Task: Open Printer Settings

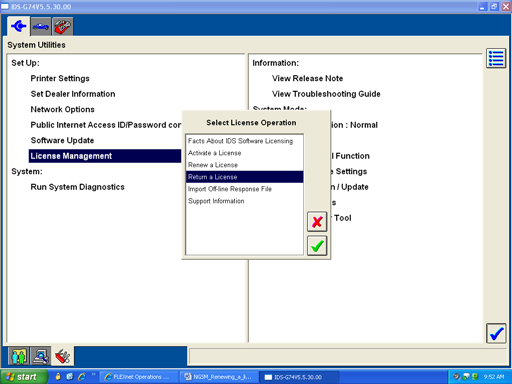Action: 60,78
